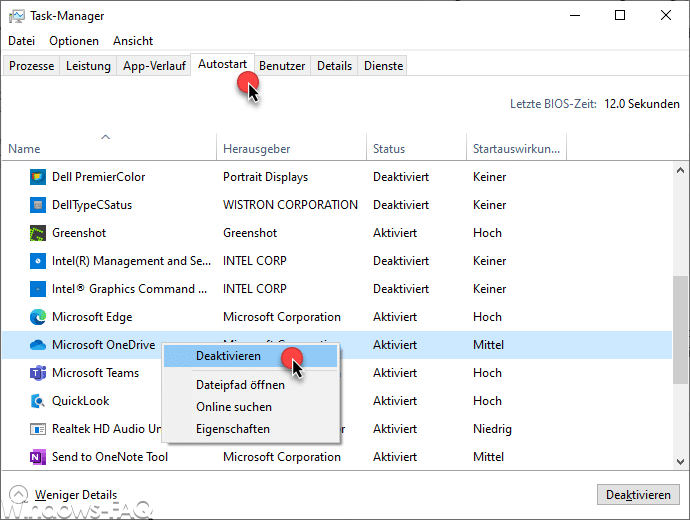Viewport: 690px width, 520px height.
Task: Click the Microsoft Edge icon
Action: (38, 317)
